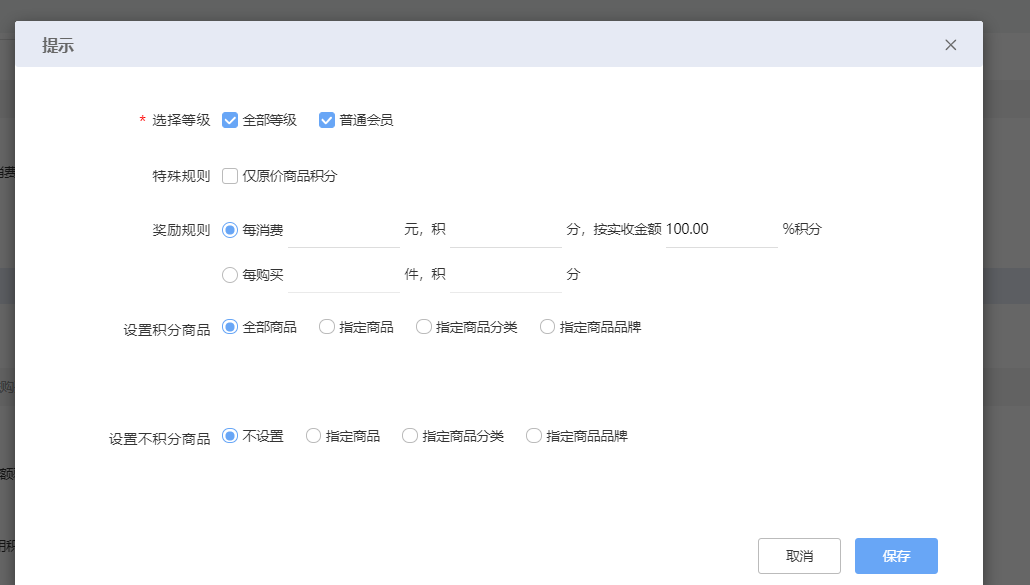1030x585 pixels.
Task: Click the 设置不积分商品 label
Action: (x=160, y=439)
